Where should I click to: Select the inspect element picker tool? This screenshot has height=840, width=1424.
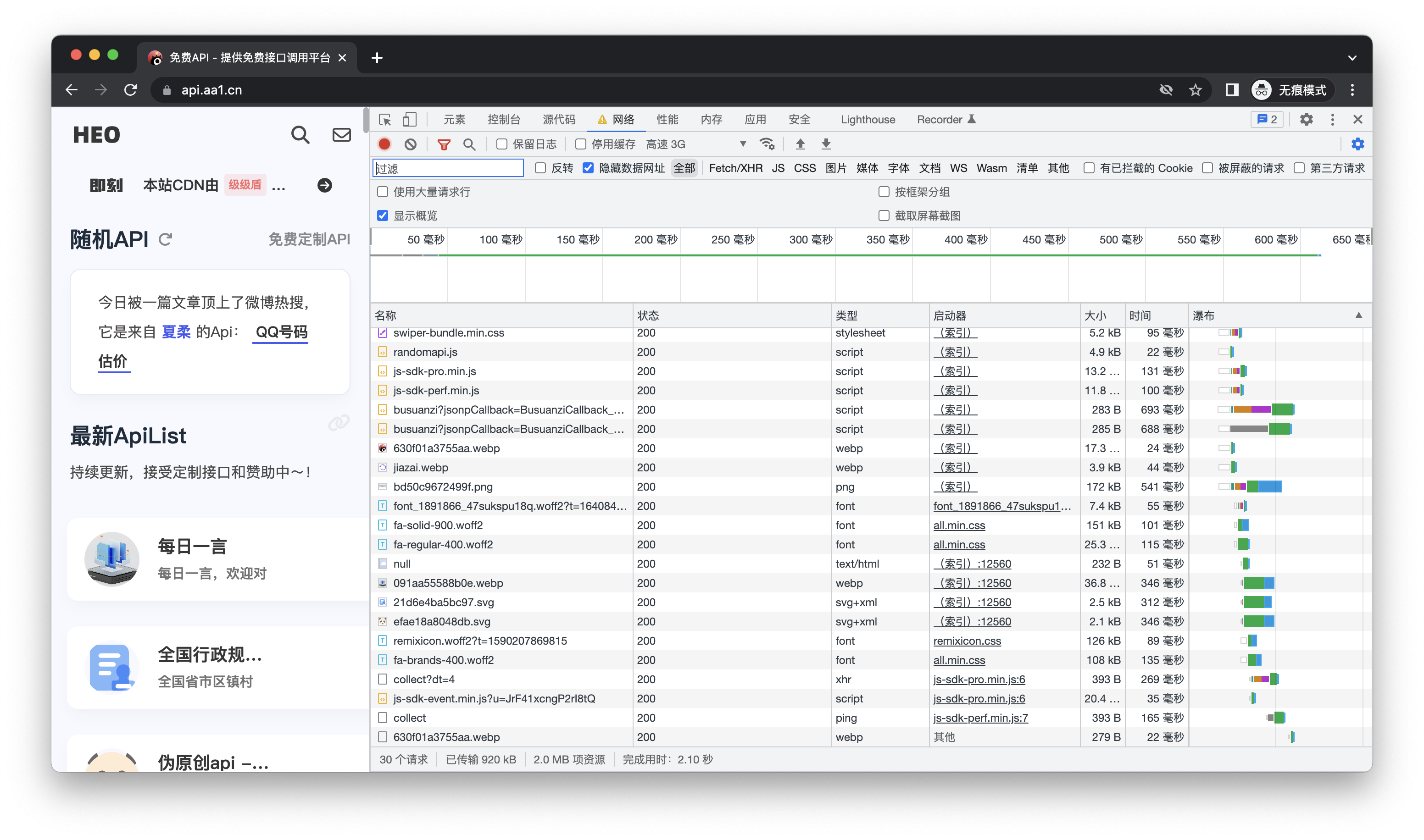(385, 119)
